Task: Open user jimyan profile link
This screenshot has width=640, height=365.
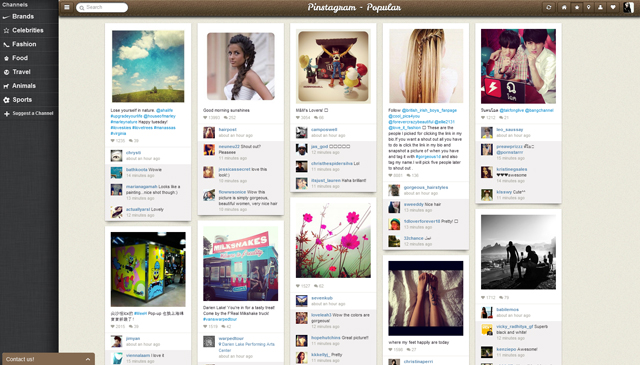Action: [133, 338]
